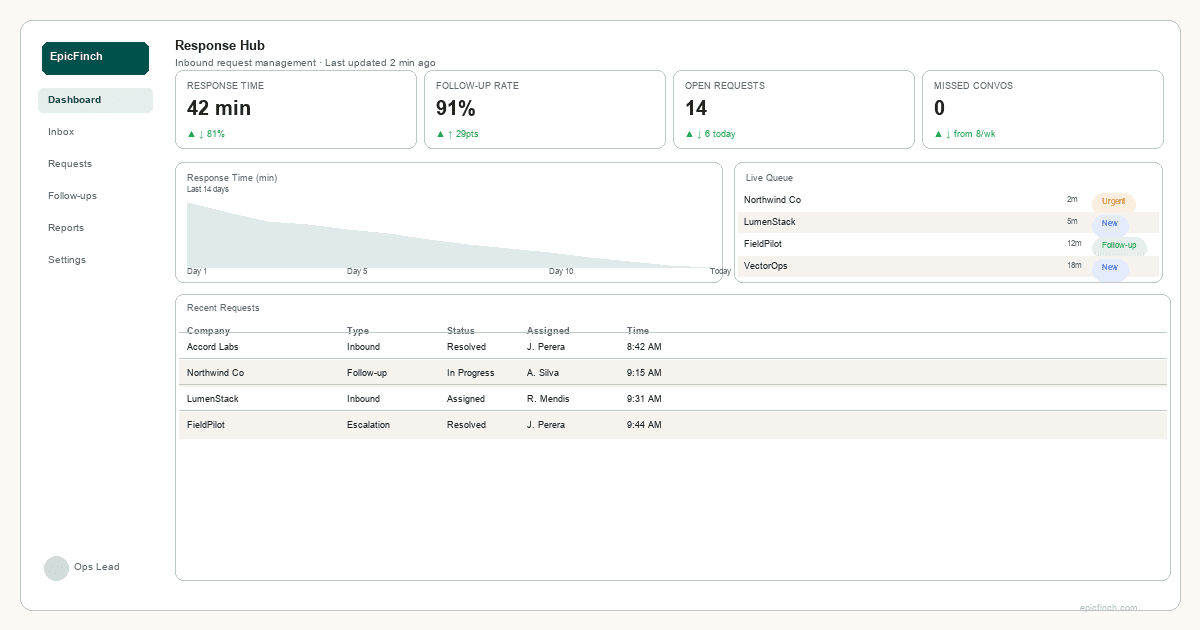Toggle the New badge on LumenStack
1200x630 pixels.
pos(1109,223)
